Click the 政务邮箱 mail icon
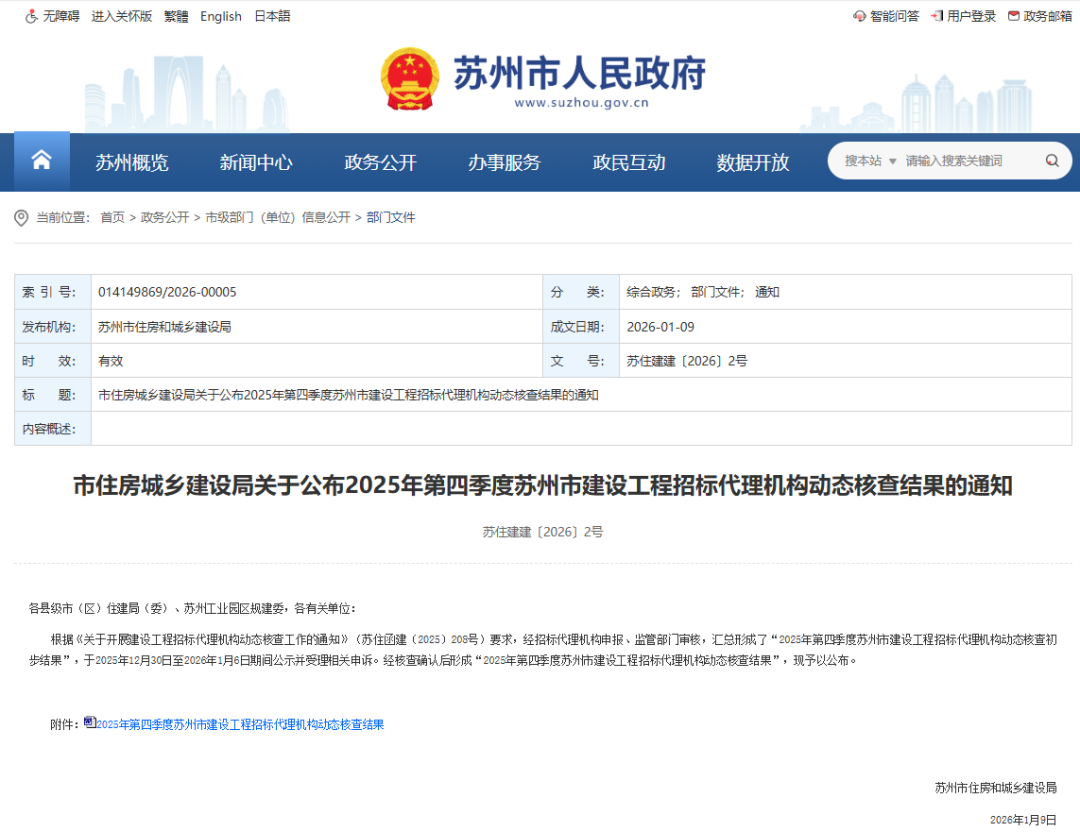This screenshot has height=832, width=1080. coord(1014,16)
